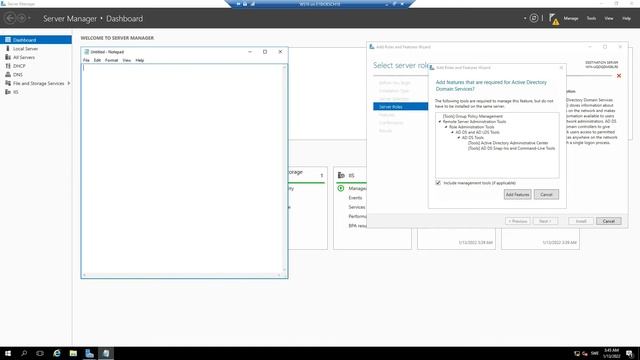Open Local Server icon in sidebar
This screenshot has width=640, height=360.
[8, 49]
